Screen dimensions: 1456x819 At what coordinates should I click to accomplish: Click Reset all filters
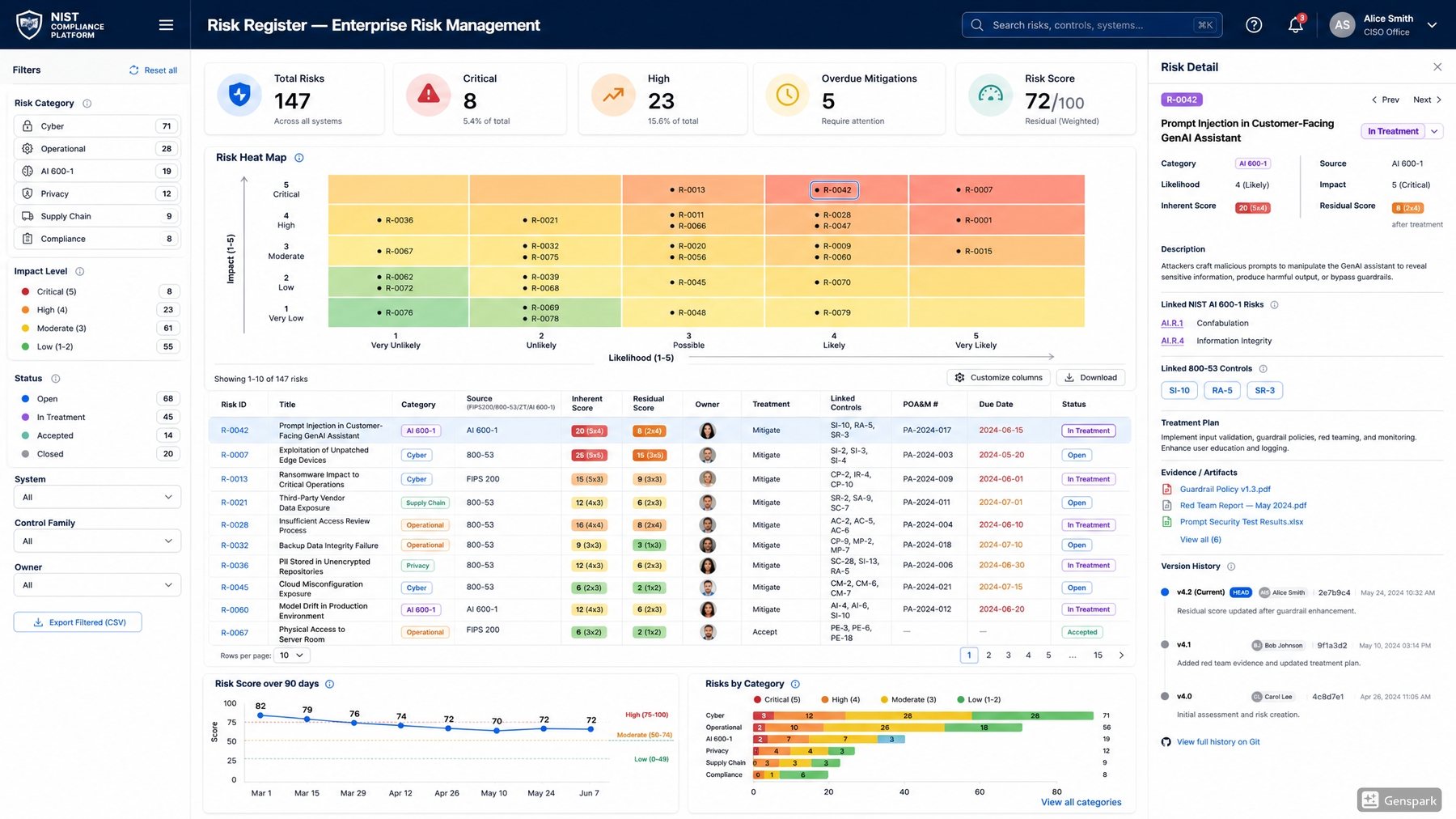point(153,70)
